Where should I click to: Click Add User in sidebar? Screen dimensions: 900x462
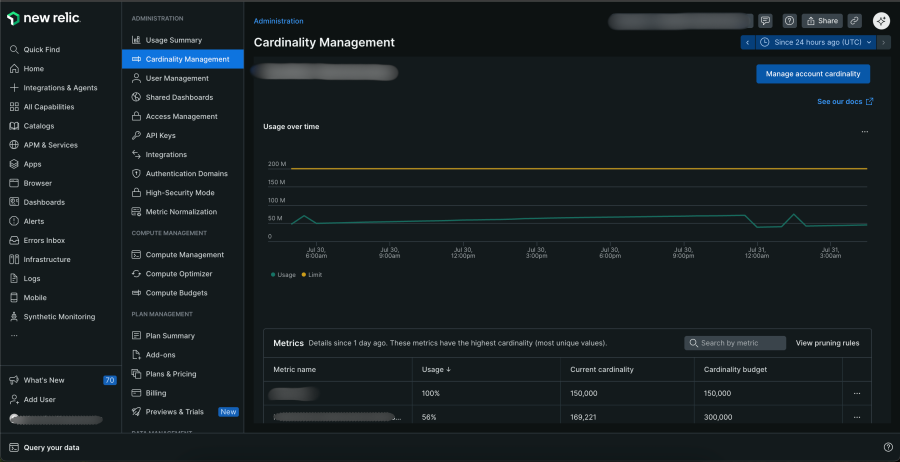coord(33,399)
